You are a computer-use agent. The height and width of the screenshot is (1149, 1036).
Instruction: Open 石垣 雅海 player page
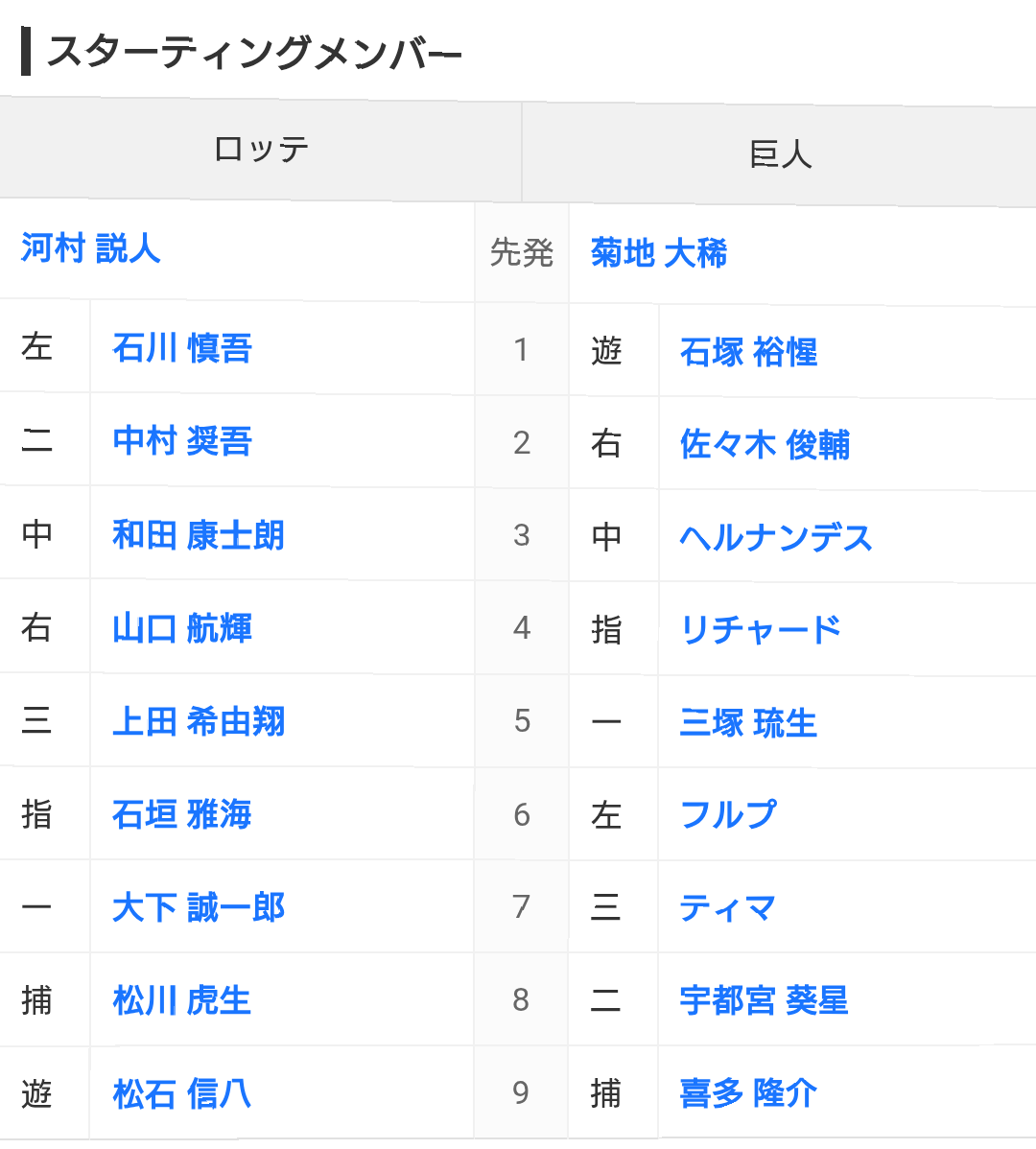[182, 815]
